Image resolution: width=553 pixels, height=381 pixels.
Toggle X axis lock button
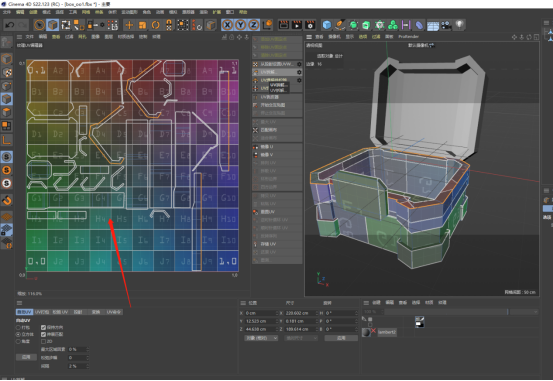pyautogui.click(x=227, y=25)
